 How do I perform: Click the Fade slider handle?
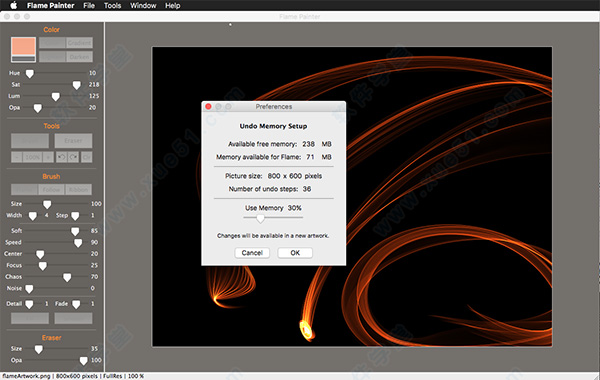click(x=76, y=304)
